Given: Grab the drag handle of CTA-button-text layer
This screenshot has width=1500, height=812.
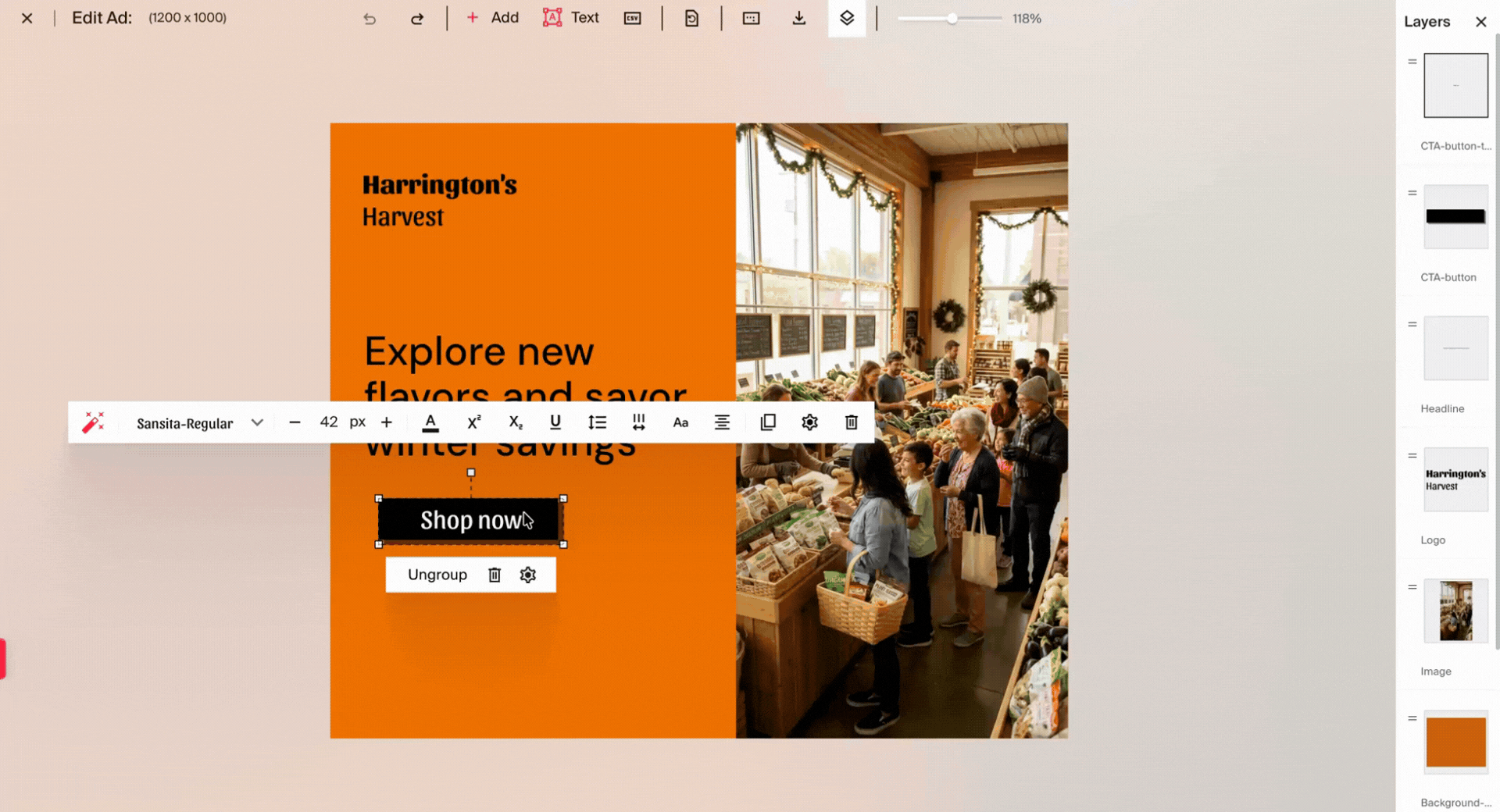Looking at the screenshot, I should (1412, 62).
